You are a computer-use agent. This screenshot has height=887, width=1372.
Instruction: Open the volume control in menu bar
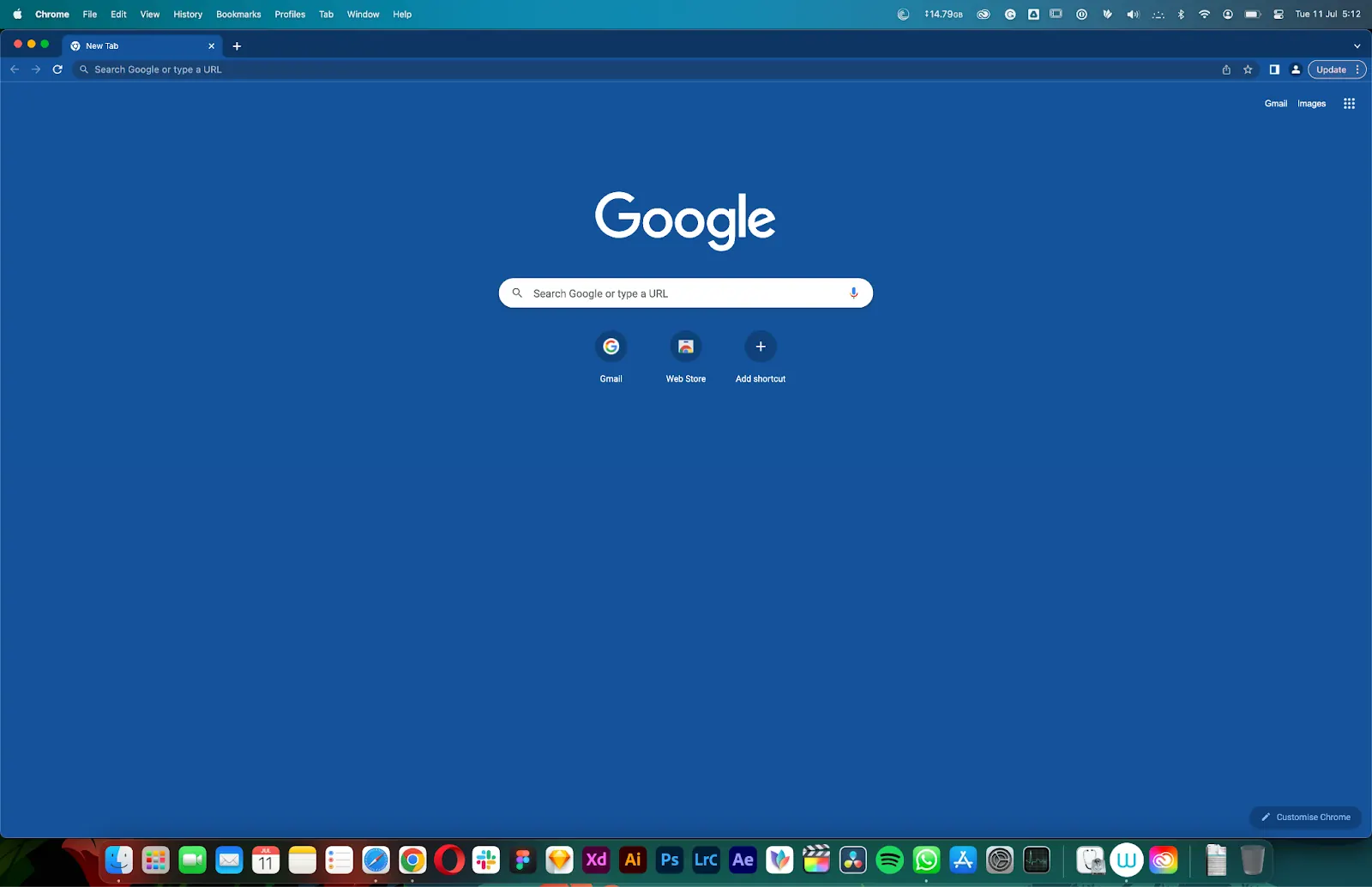coord(1133,15)
